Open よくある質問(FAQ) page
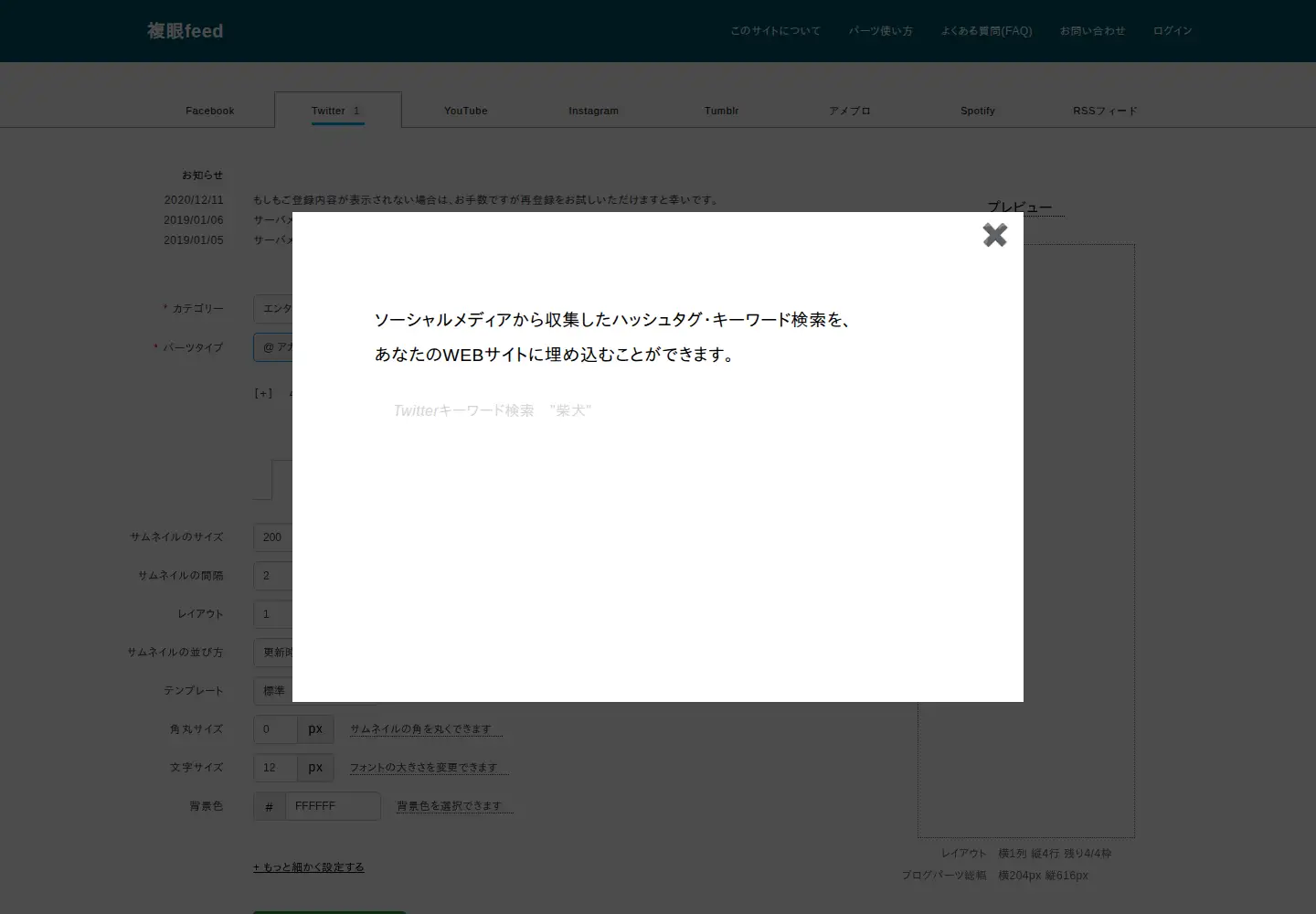The width and height of the screenshot is (1316, 914). pos(986,31)
